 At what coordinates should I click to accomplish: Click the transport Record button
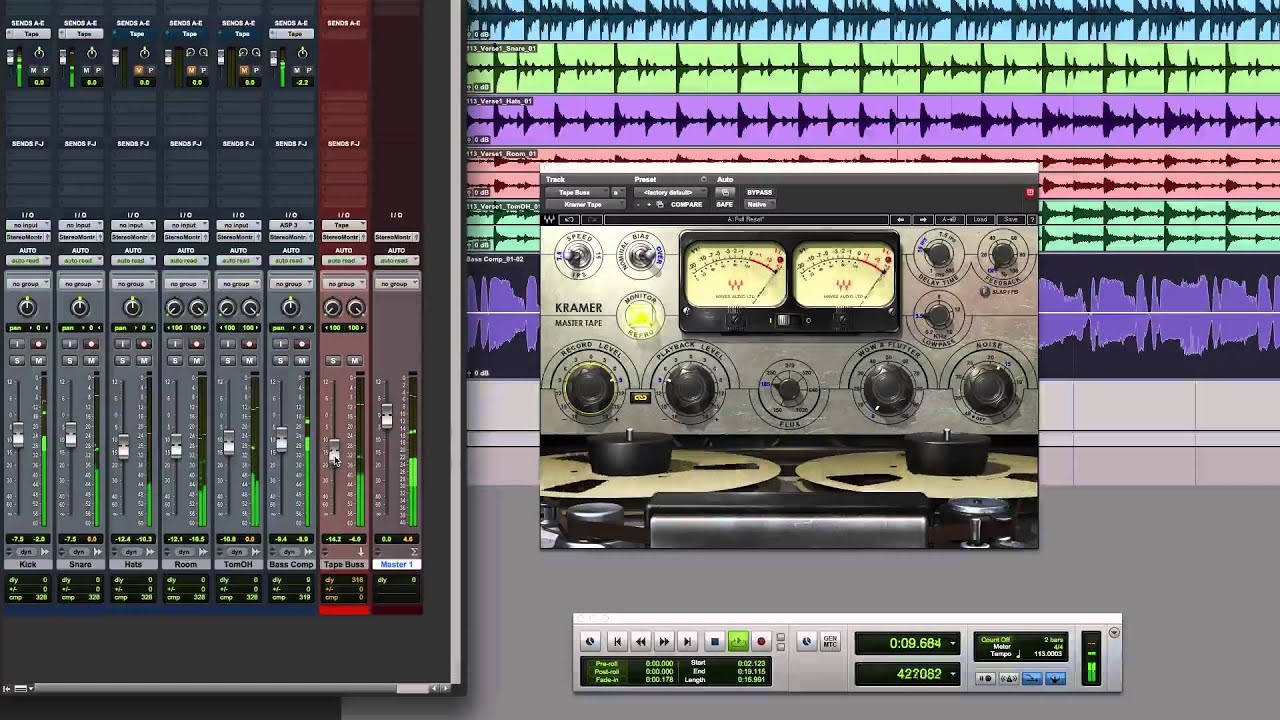coord(761,641)
